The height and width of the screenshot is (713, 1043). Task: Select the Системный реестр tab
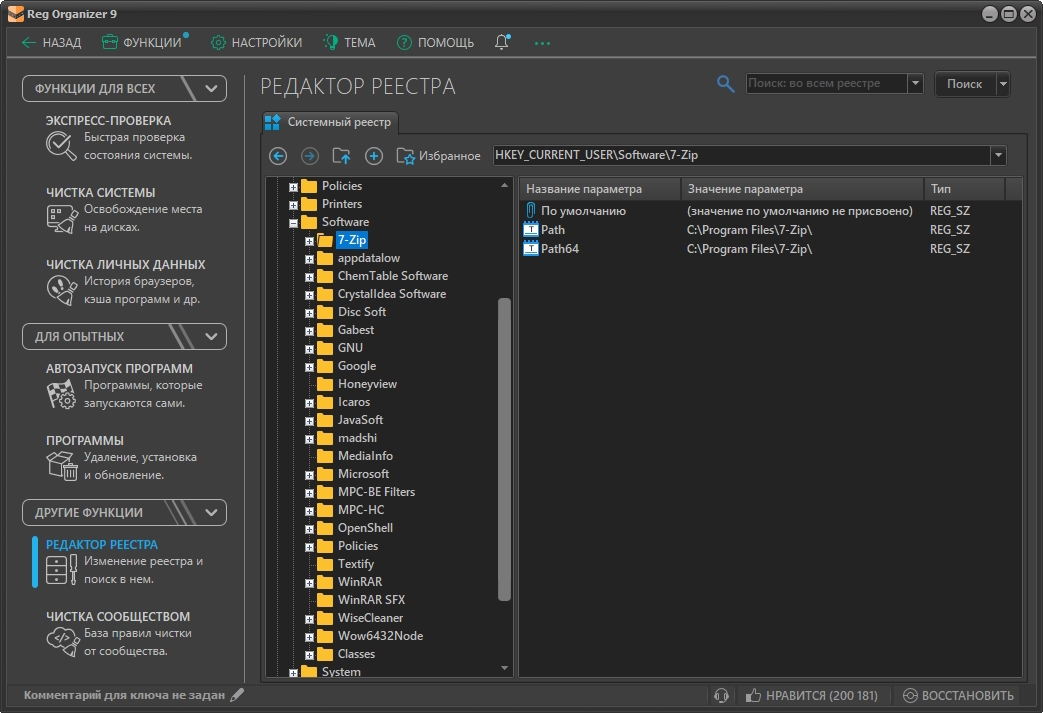330,122
